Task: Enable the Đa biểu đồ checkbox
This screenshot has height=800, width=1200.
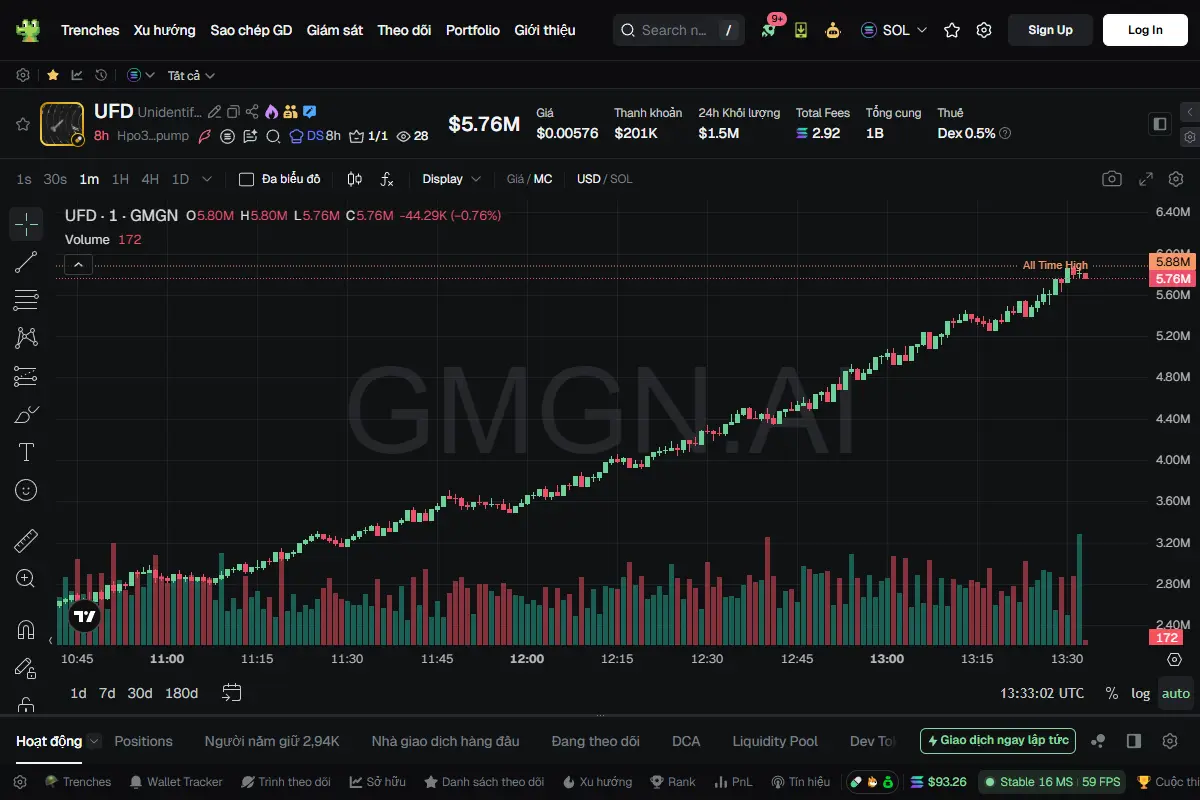Action: point(246,179)
